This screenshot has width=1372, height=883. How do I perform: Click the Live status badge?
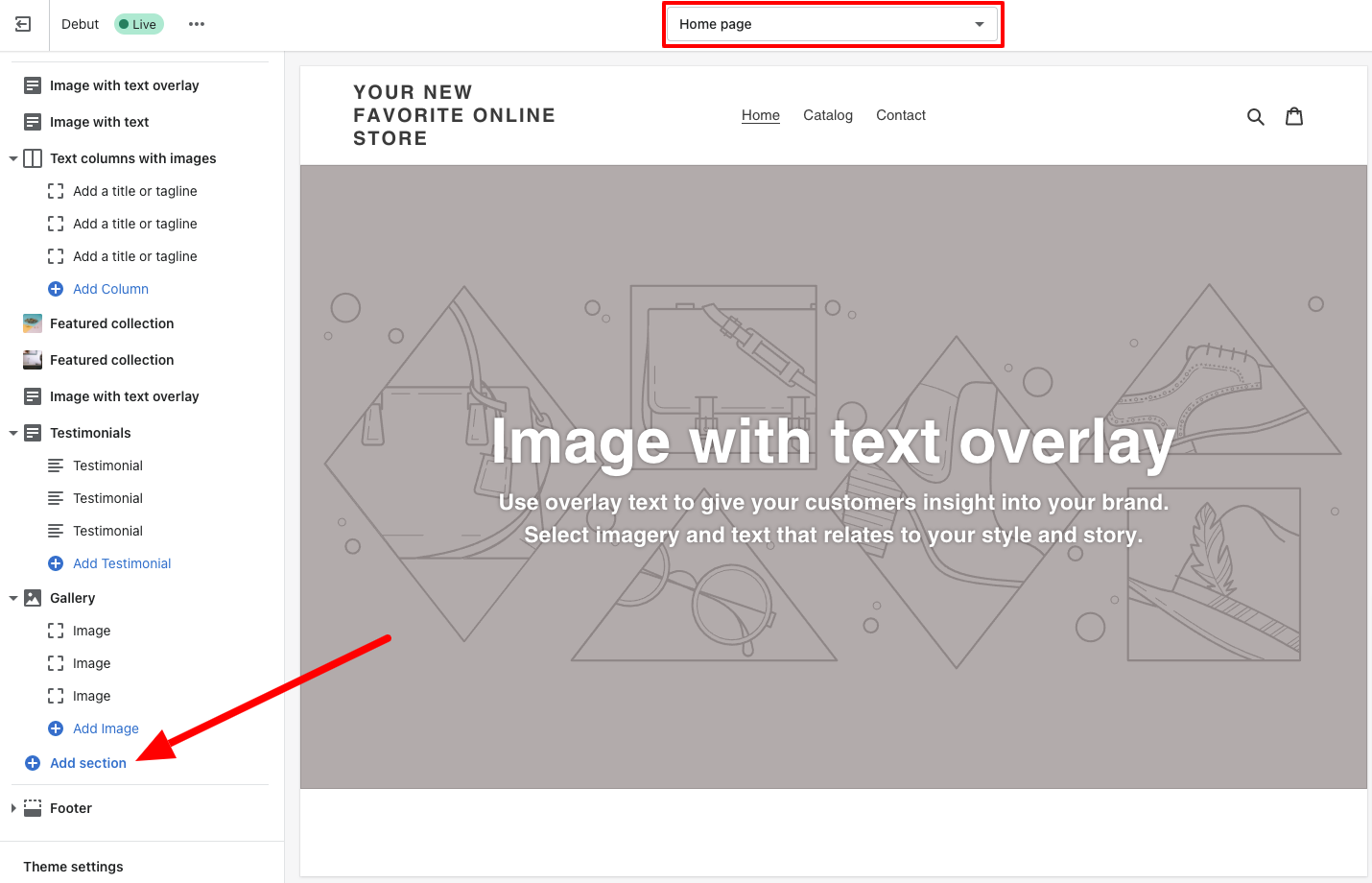coord(138,24)
